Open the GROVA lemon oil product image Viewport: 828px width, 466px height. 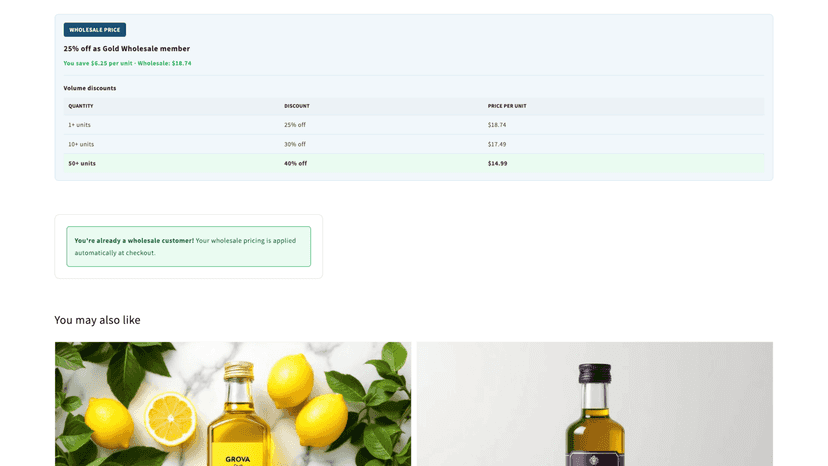point(233,404)
